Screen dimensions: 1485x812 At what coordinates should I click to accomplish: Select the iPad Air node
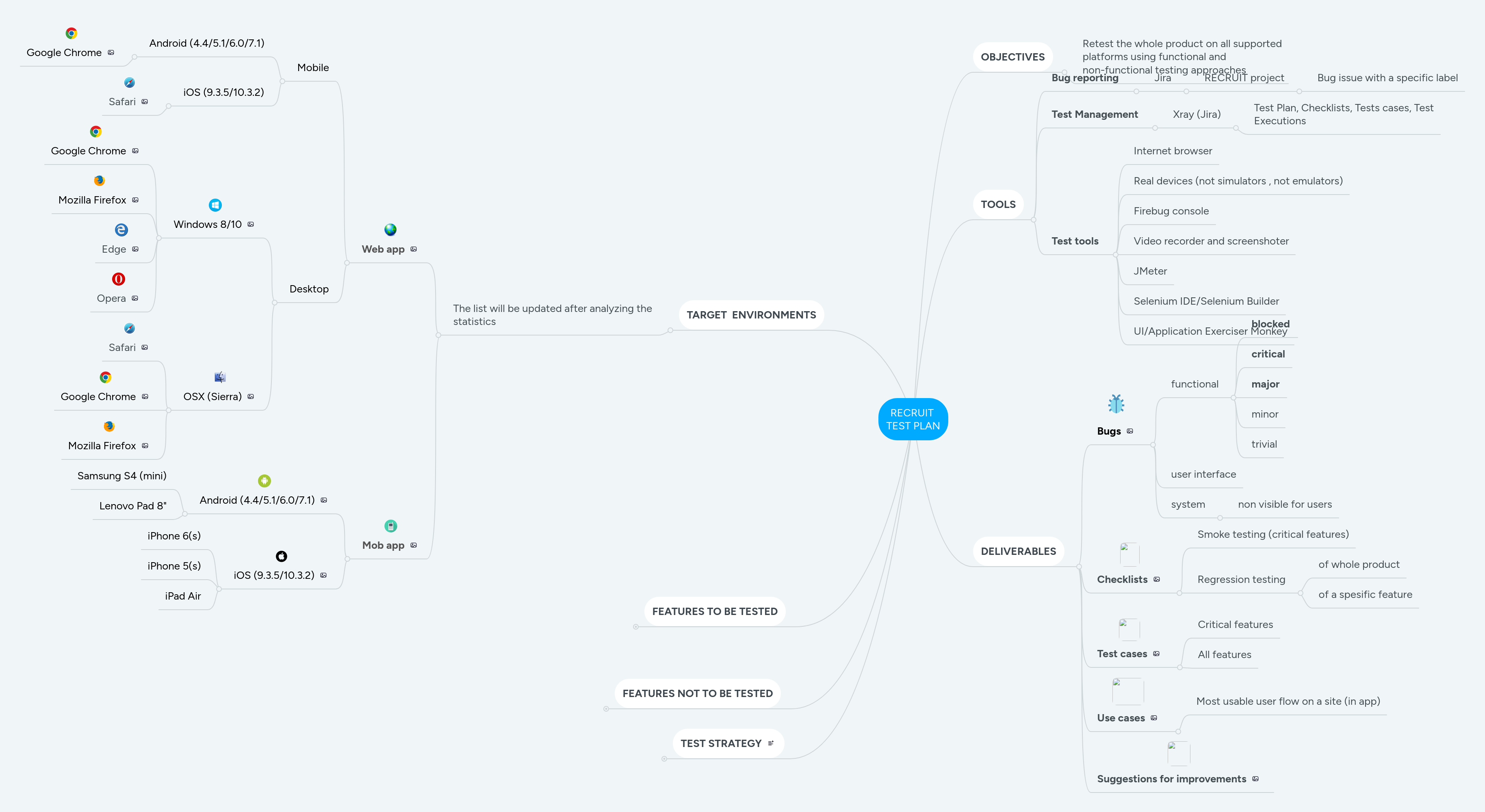tap(183, 596)
